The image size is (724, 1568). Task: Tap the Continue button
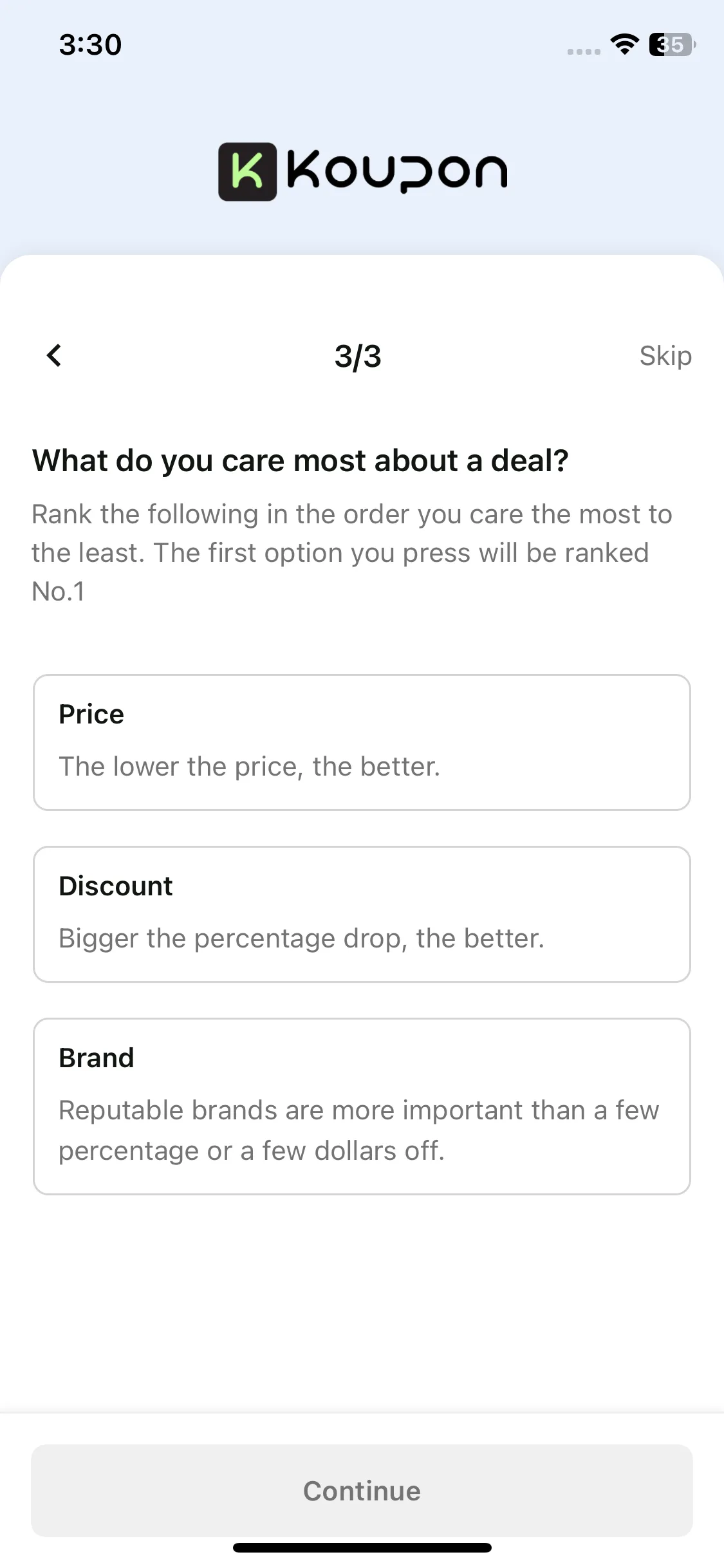tap(362, 1491)
